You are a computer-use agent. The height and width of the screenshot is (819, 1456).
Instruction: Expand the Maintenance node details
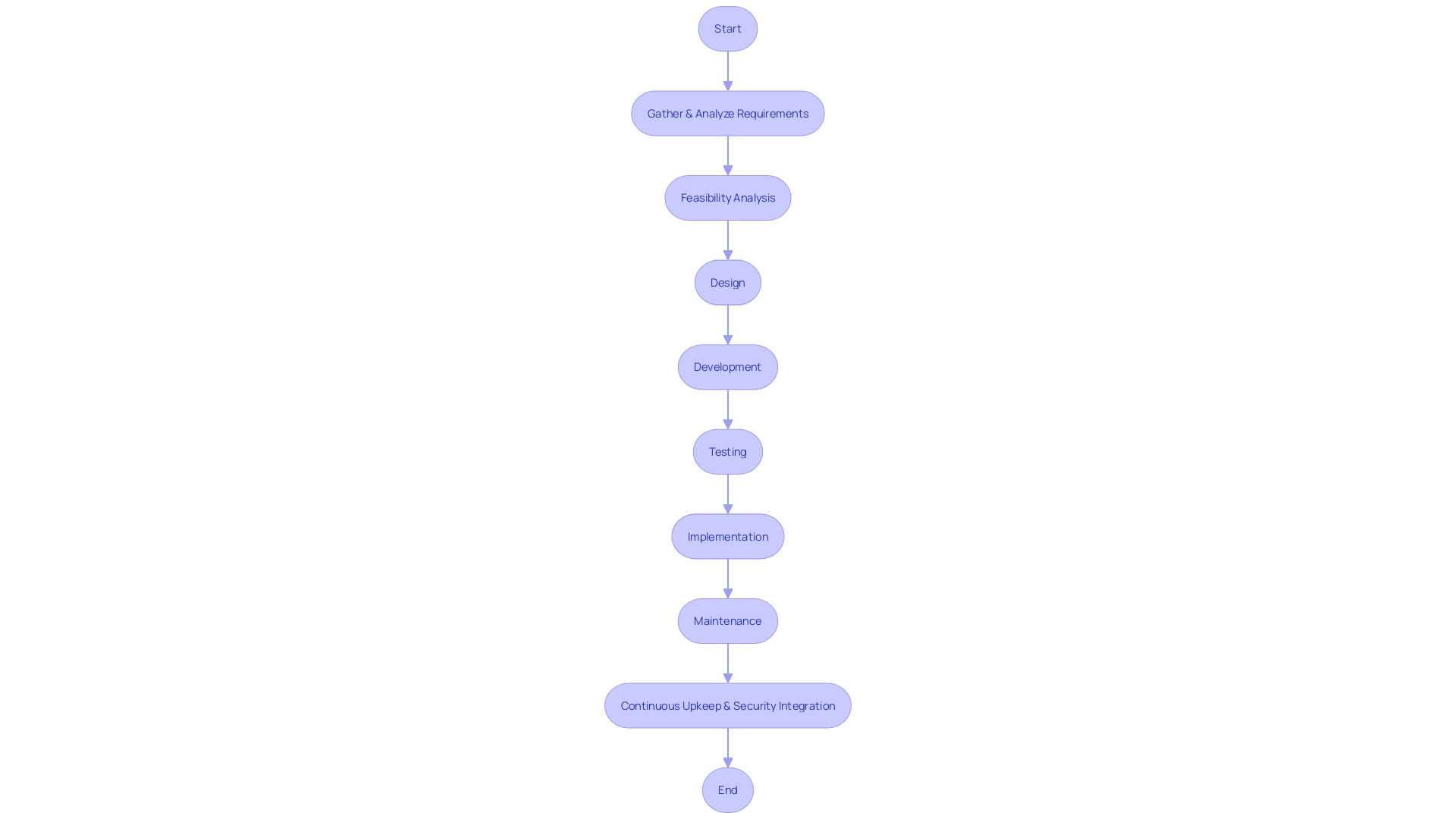tap(728, 620)
